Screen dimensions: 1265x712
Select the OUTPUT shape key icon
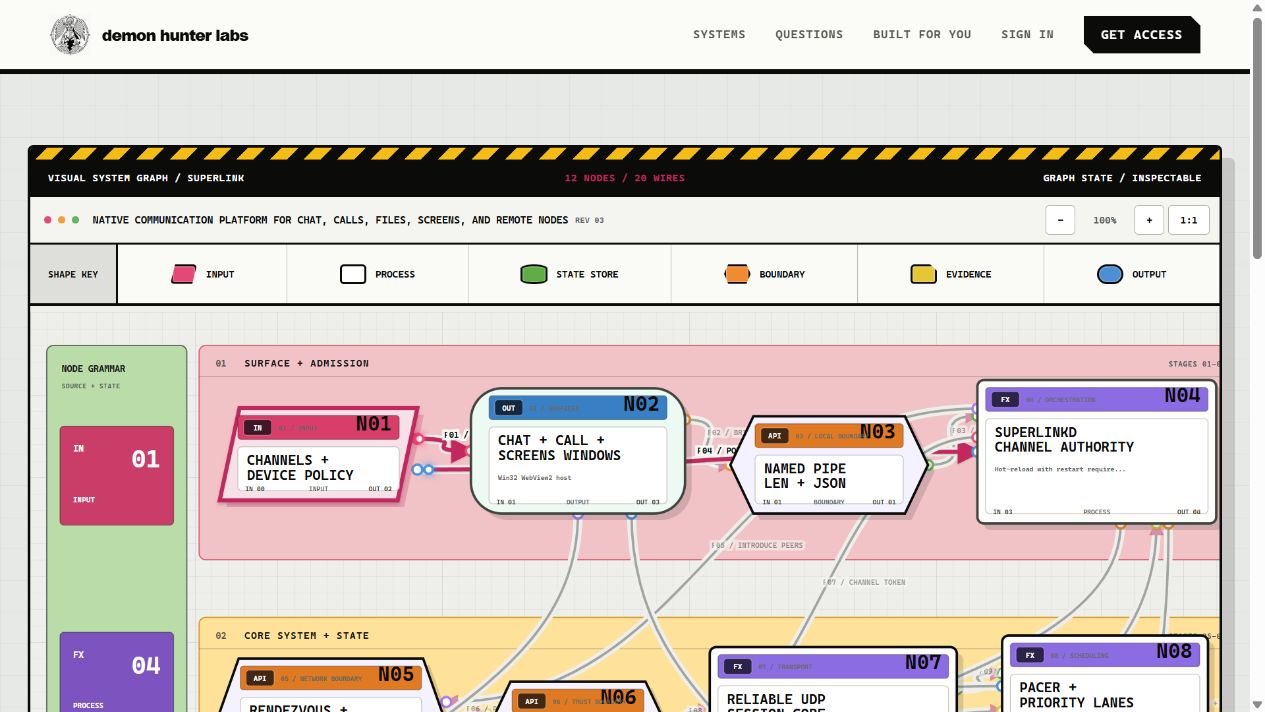pyautogui.click(x=1110, y=274)
